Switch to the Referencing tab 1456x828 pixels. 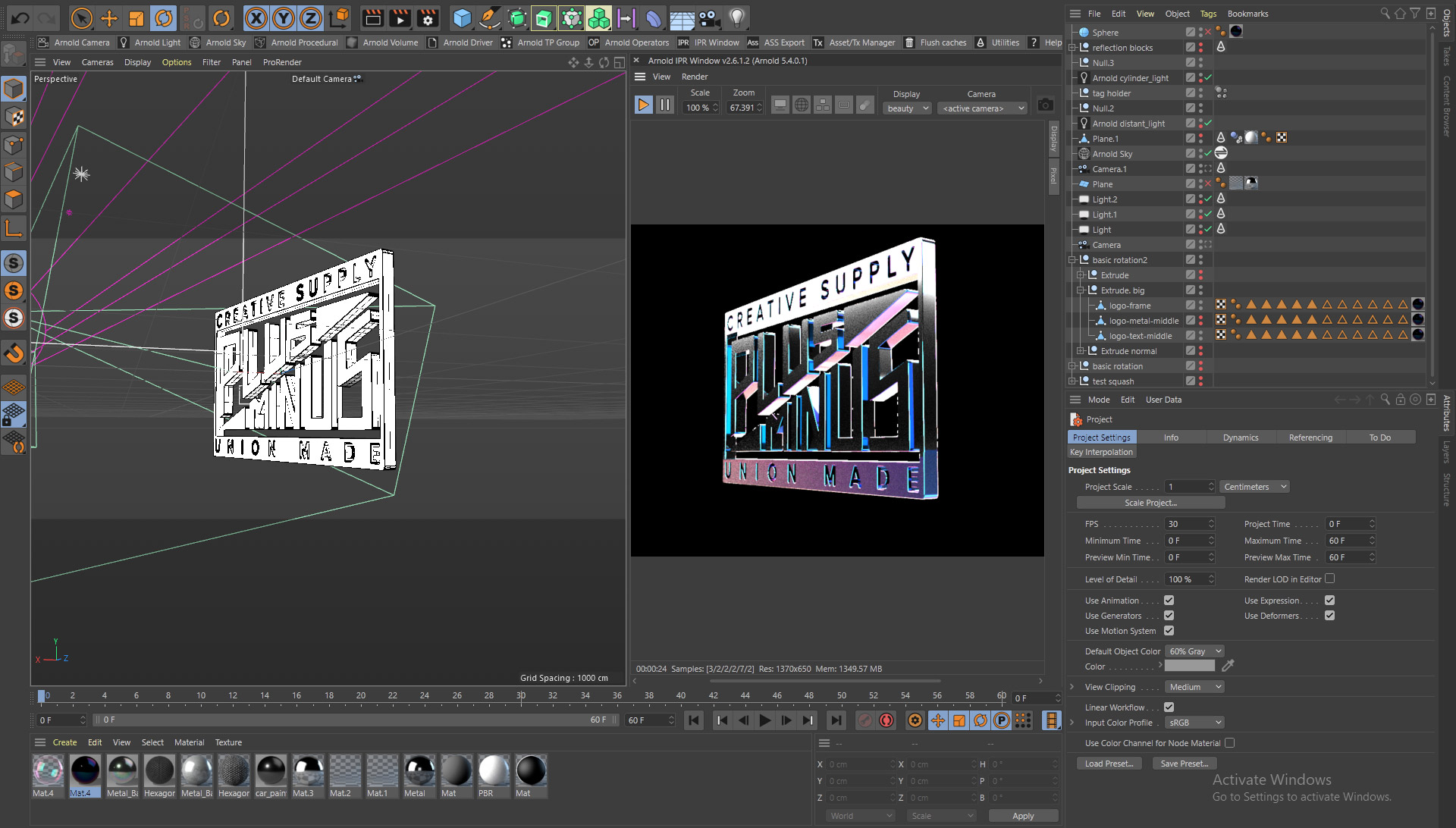point(1310,438)
